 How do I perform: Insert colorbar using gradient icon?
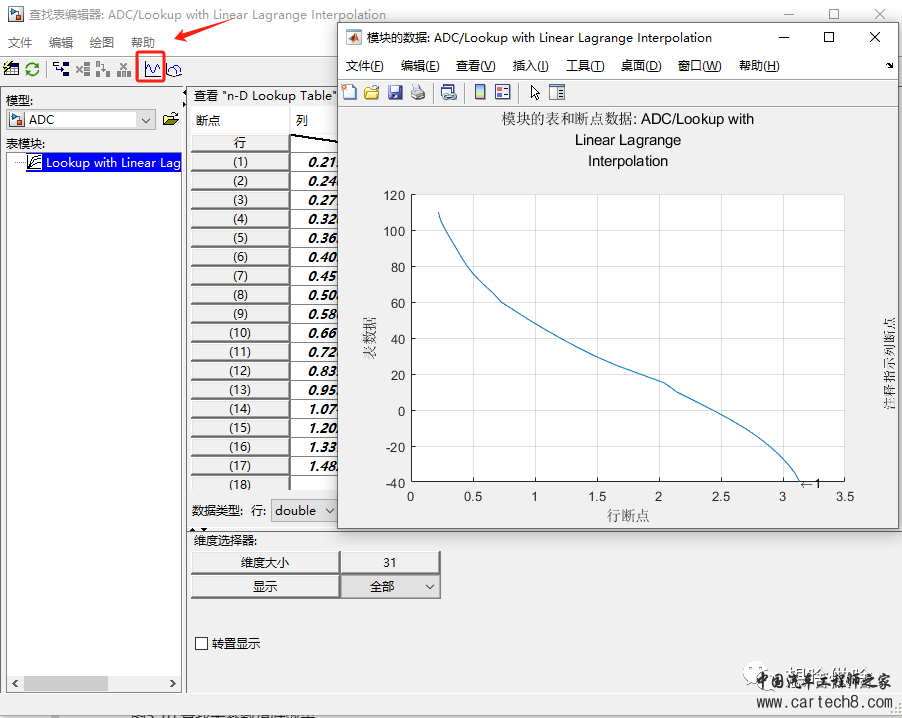pyautogui.click(x=480, y=92)
